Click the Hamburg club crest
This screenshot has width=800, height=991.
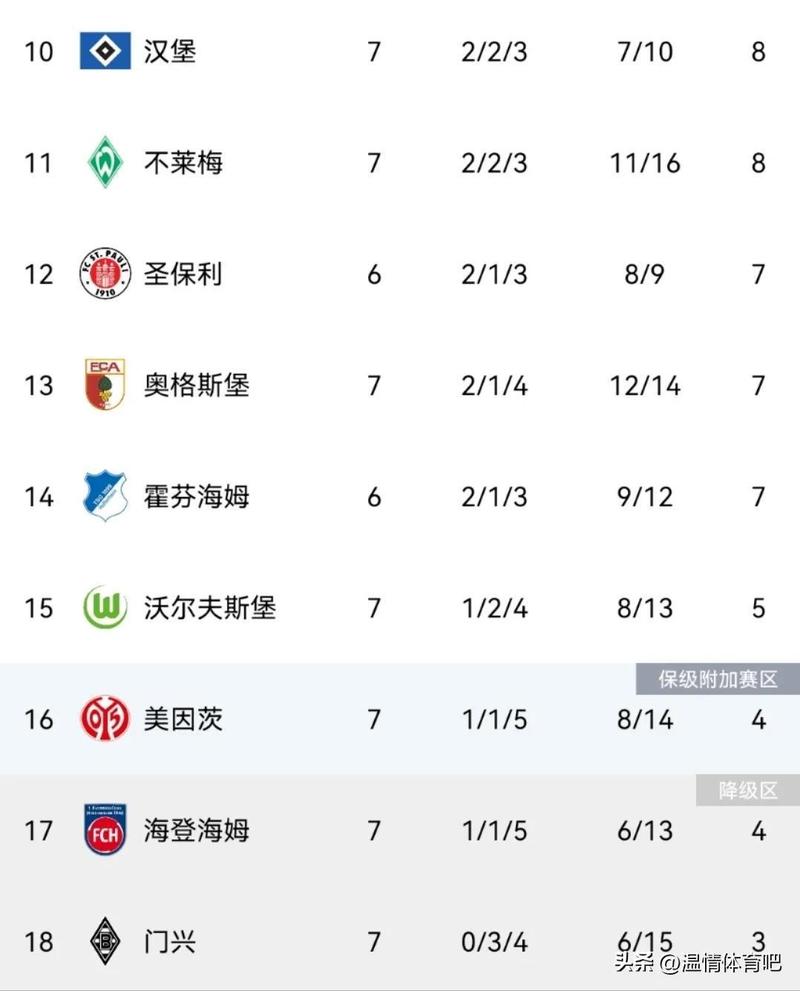tap(105, 51)
